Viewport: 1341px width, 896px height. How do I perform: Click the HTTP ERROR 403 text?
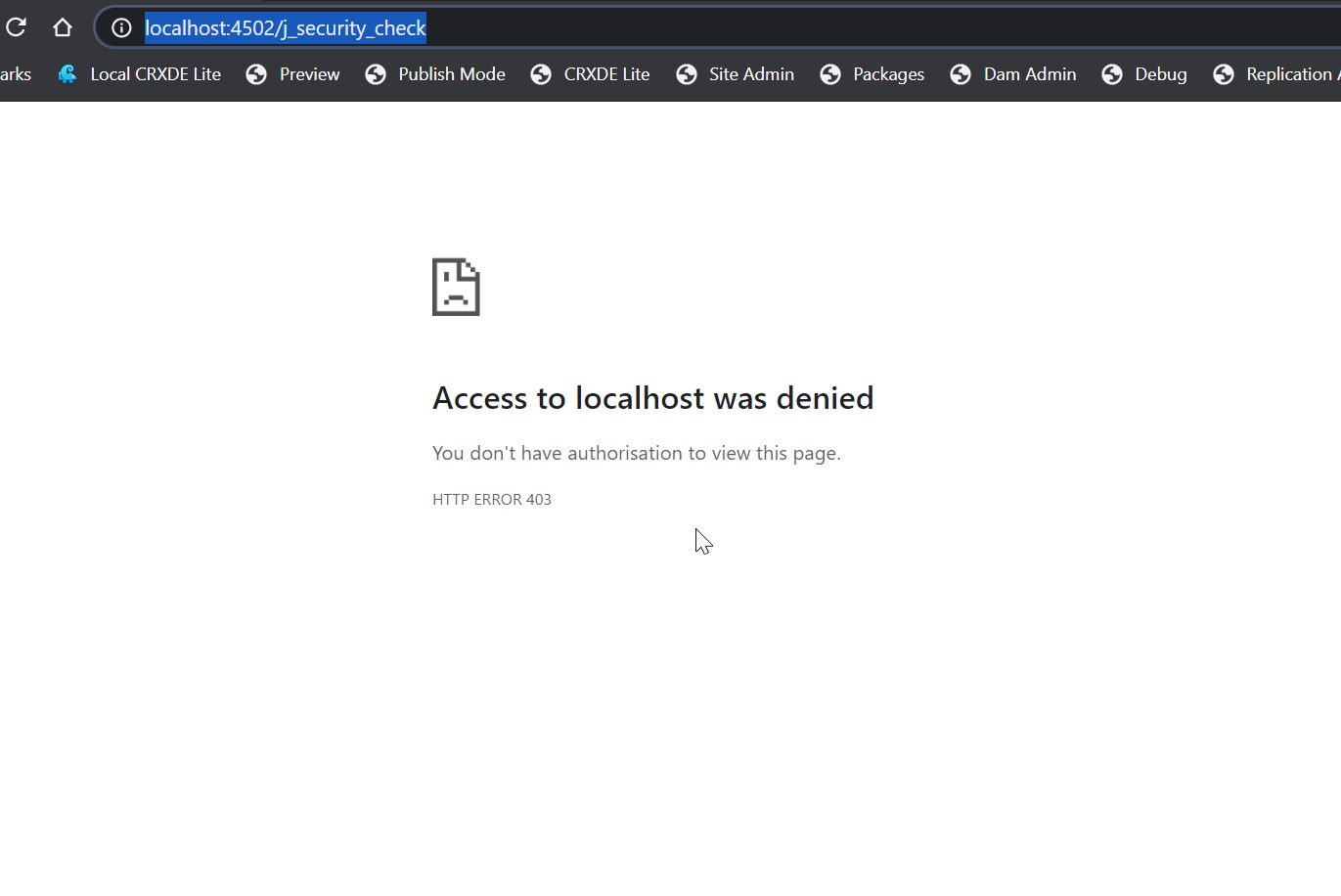pyautogui.click(x=492, y=499)
